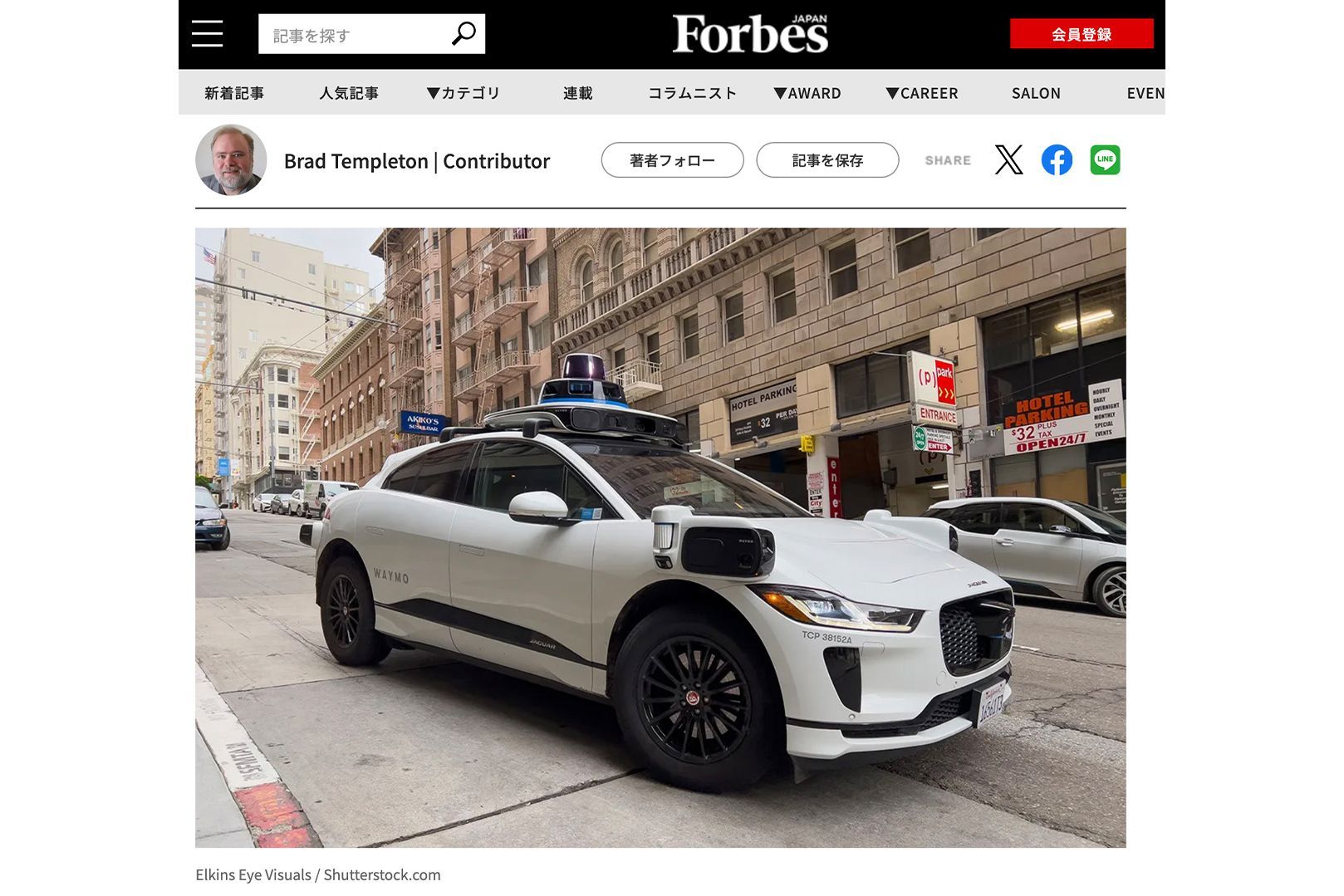Open the Waymo car article image
This screenshot has width=1344, height=896.
click(660, 537)
